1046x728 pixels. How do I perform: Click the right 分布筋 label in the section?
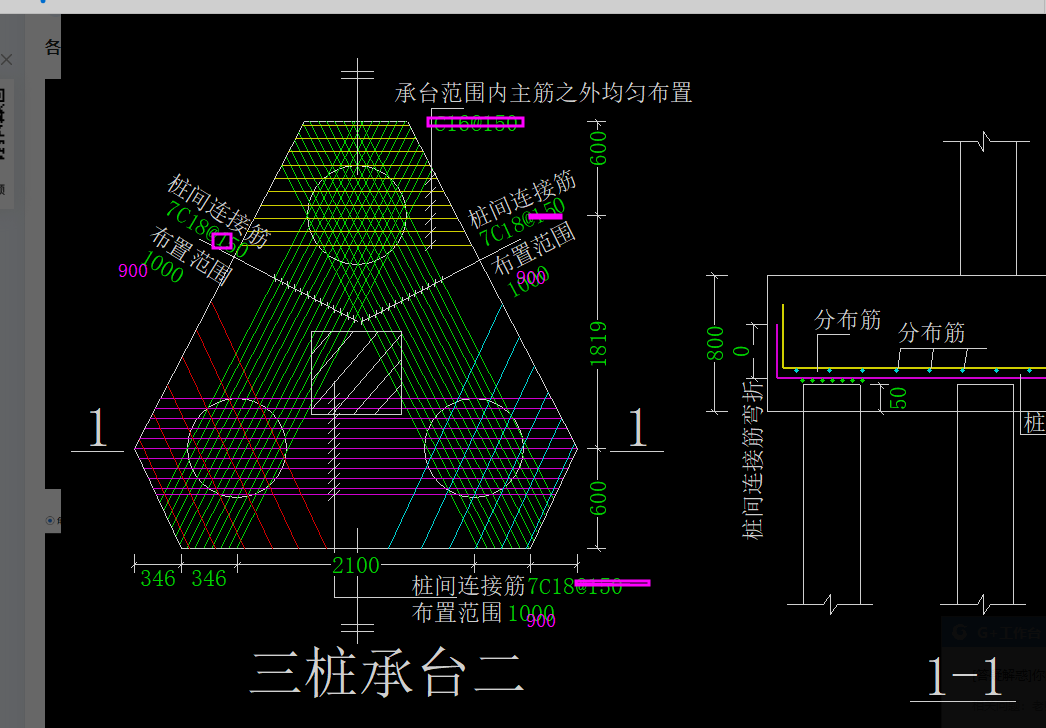click(x=931, y=332)
